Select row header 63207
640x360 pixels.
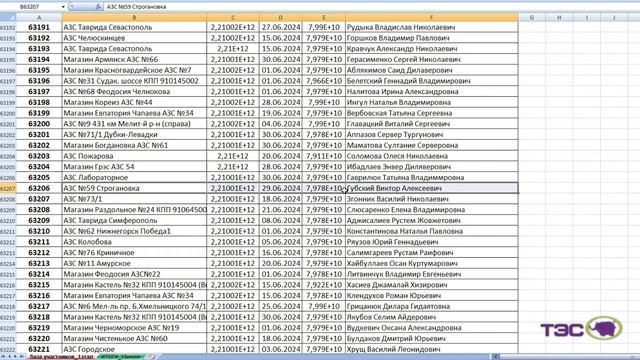(x=8, y=189)
